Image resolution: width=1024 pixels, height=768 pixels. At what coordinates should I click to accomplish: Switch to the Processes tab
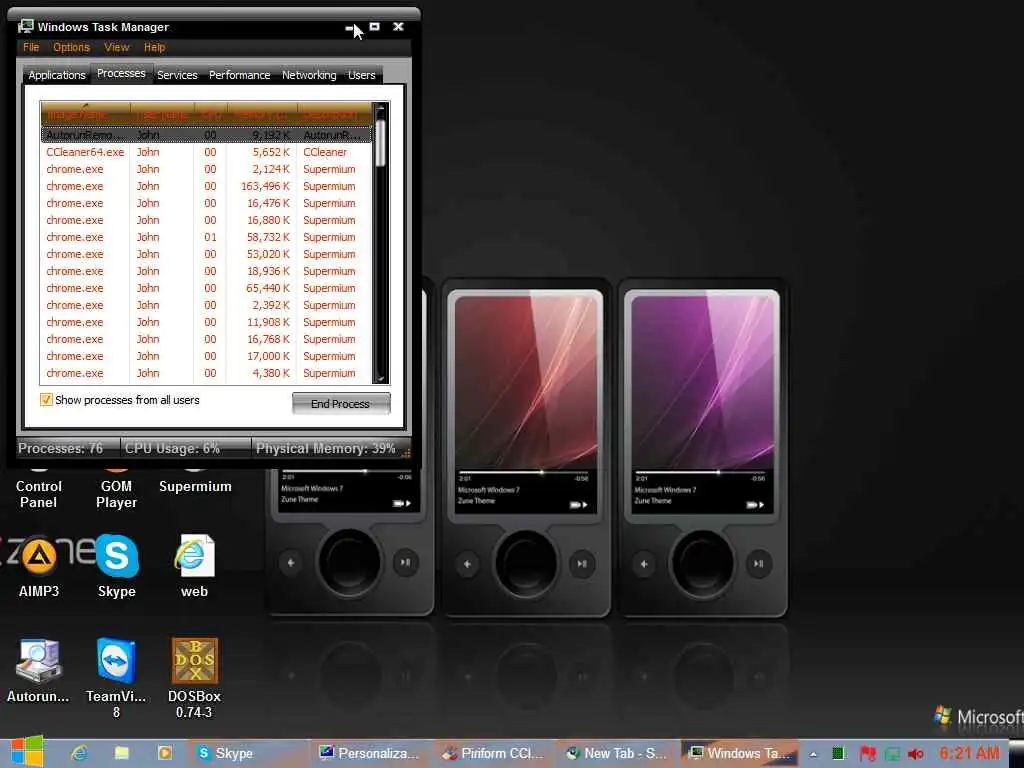click(x=121, y=73)
